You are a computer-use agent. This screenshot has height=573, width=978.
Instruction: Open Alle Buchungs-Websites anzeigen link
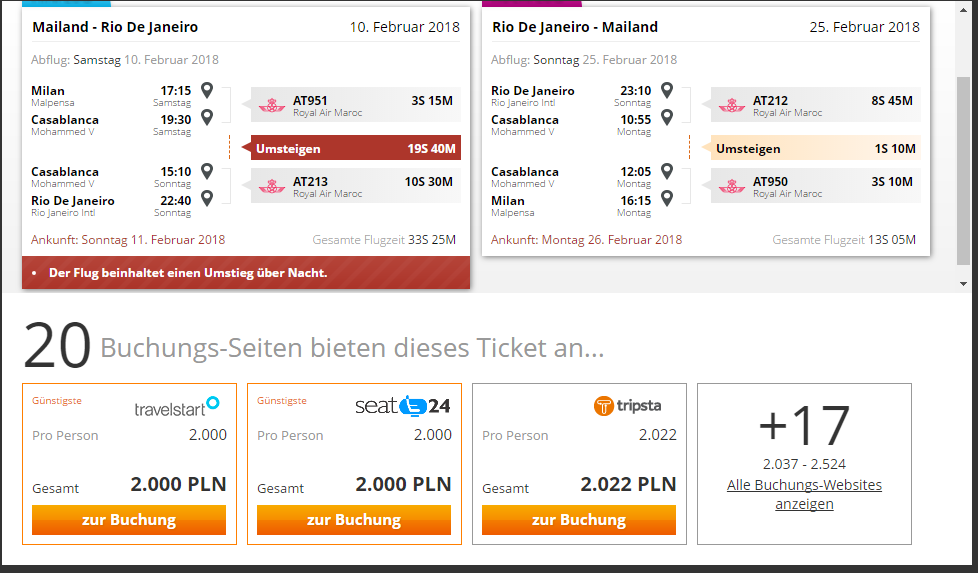(804, 494)
